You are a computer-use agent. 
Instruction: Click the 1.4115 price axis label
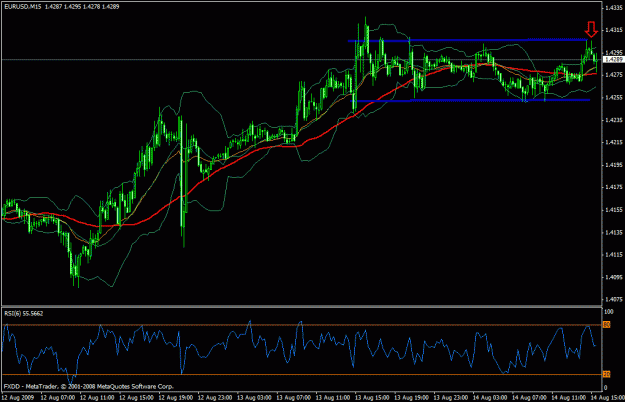click(613, 255)
